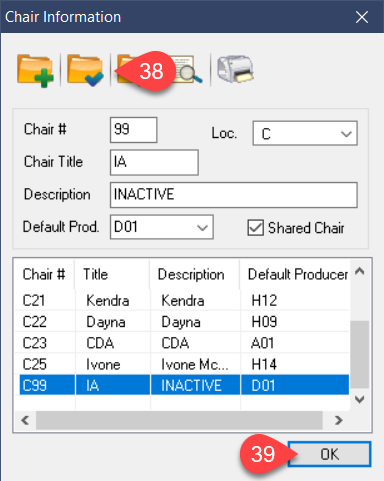The image size is (384, 481).
Task: Select chair row C99
Action: [183, 386]
